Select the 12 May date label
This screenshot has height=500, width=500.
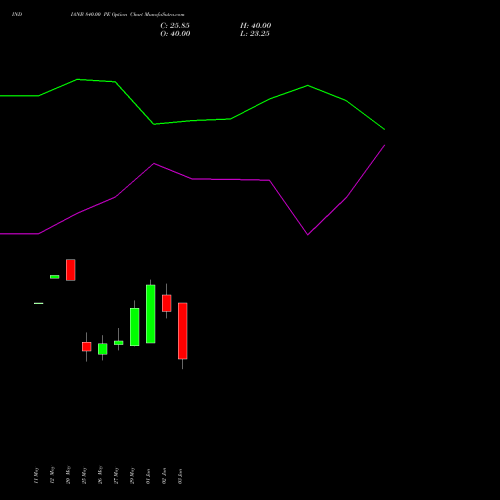(x=52, y=475)
